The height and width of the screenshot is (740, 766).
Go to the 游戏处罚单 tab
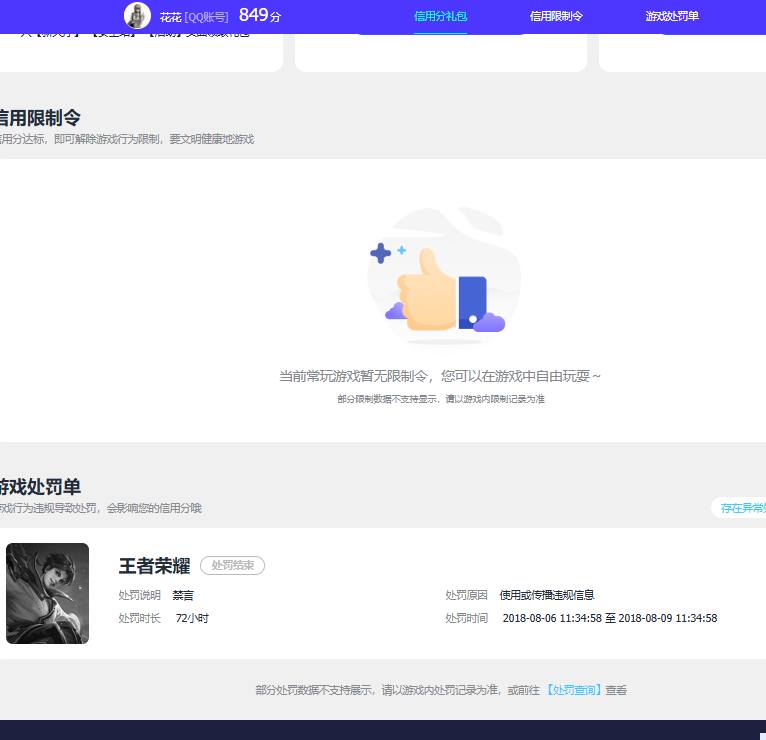pos(672,16)
